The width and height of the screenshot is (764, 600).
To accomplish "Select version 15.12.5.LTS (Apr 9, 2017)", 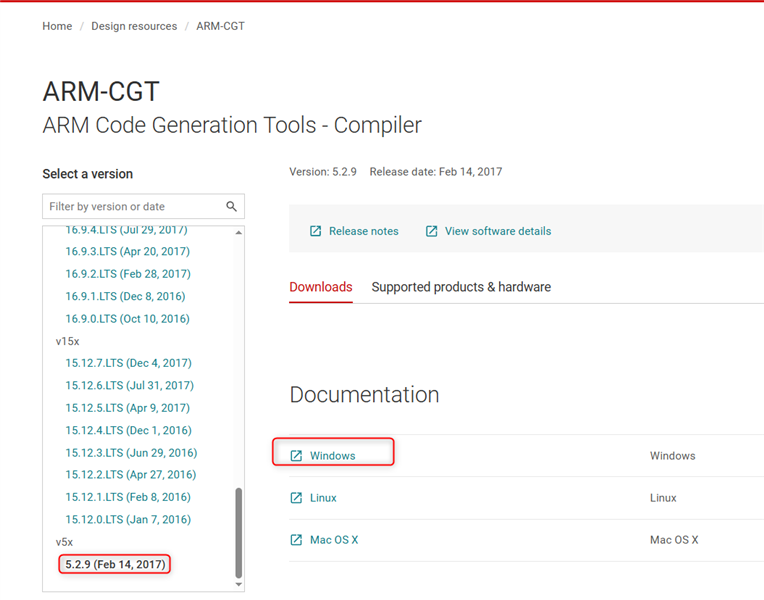I will click(128, 407).
